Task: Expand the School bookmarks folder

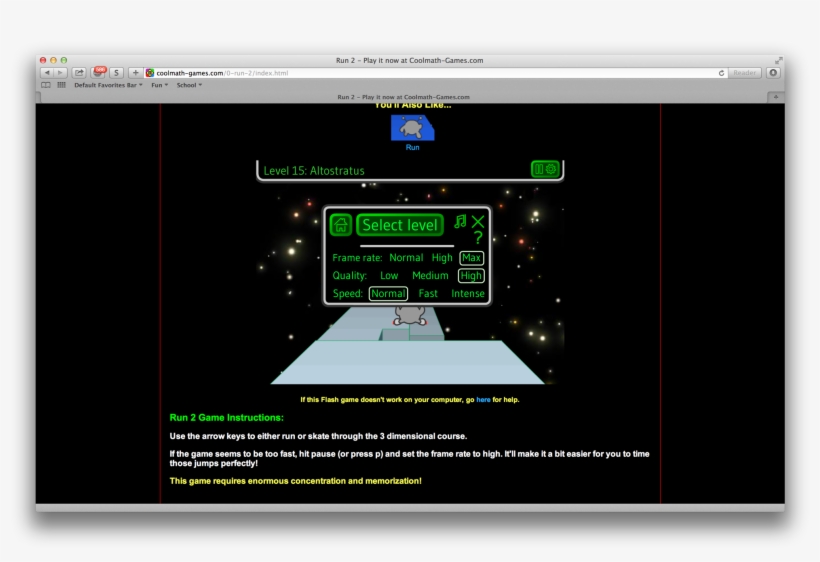Action: tap(189, 85)
